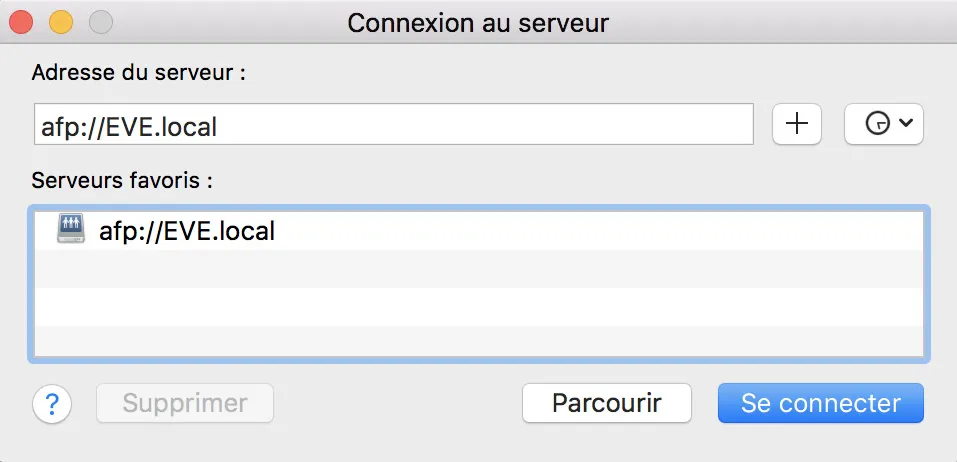Click the greyed-out zoom window button
This screenshot has height=462, width=957.
[101, 23]
